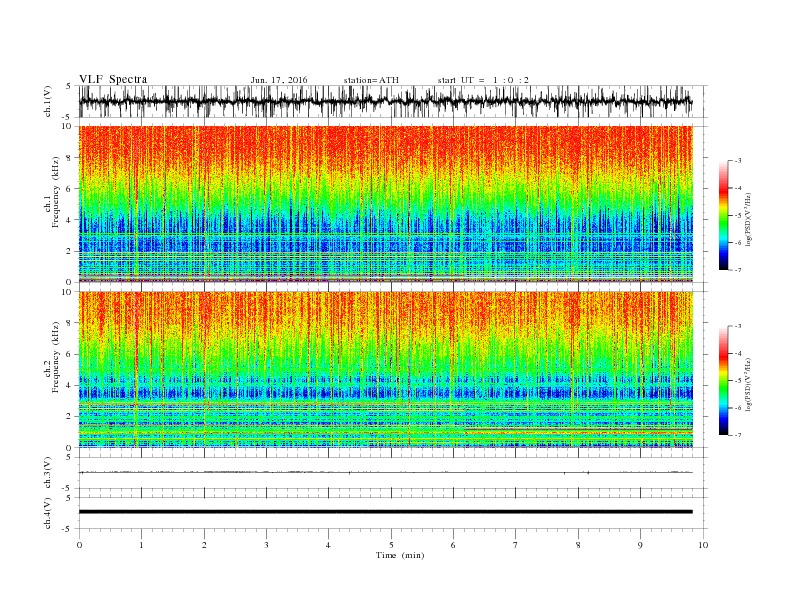
Task: Click the time axis tick label "10"
Action: pos(703,545)
